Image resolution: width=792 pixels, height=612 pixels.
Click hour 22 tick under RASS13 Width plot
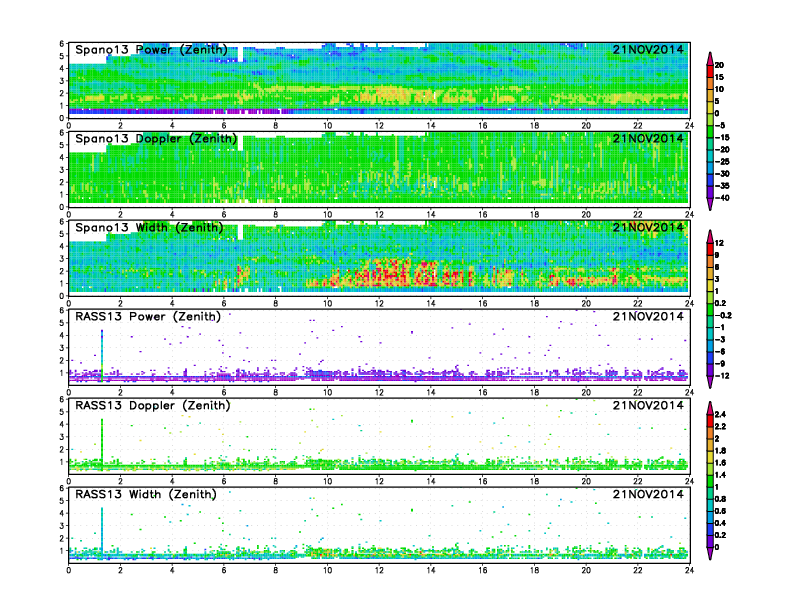[638, 570]
